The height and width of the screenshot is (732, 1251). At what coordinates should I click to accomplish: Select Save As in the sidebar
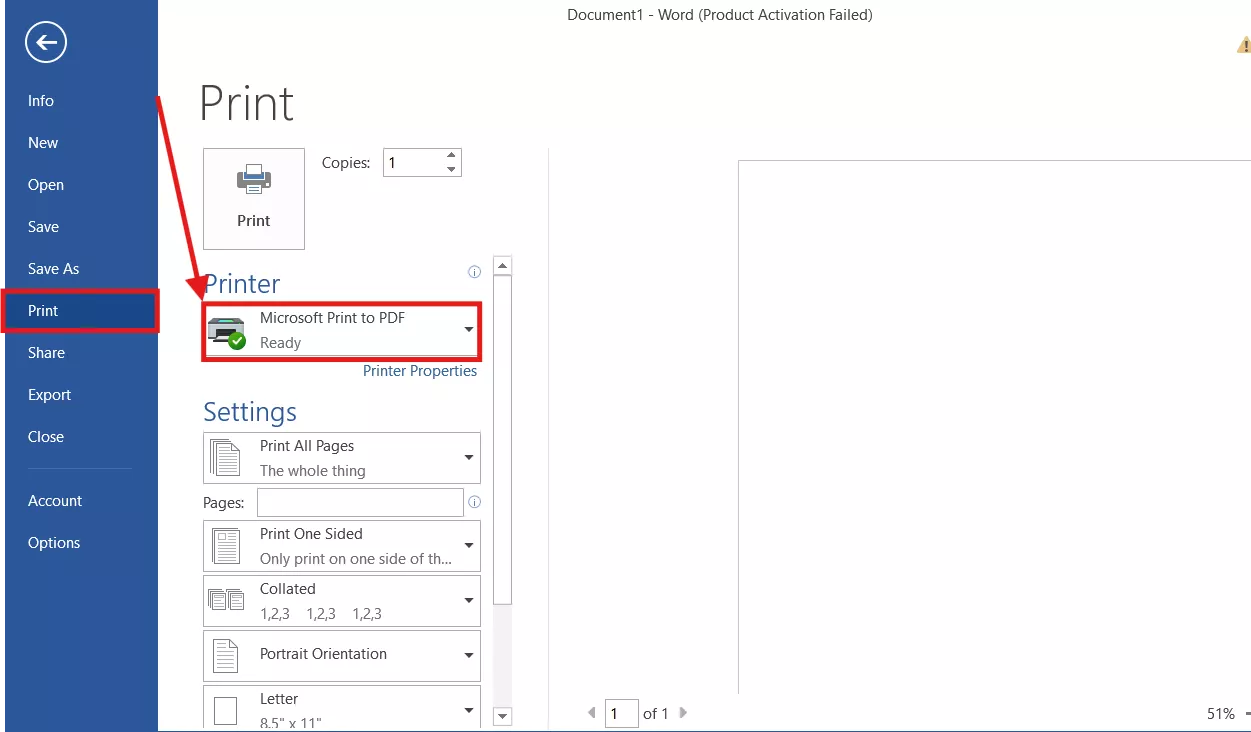point(53,268)
